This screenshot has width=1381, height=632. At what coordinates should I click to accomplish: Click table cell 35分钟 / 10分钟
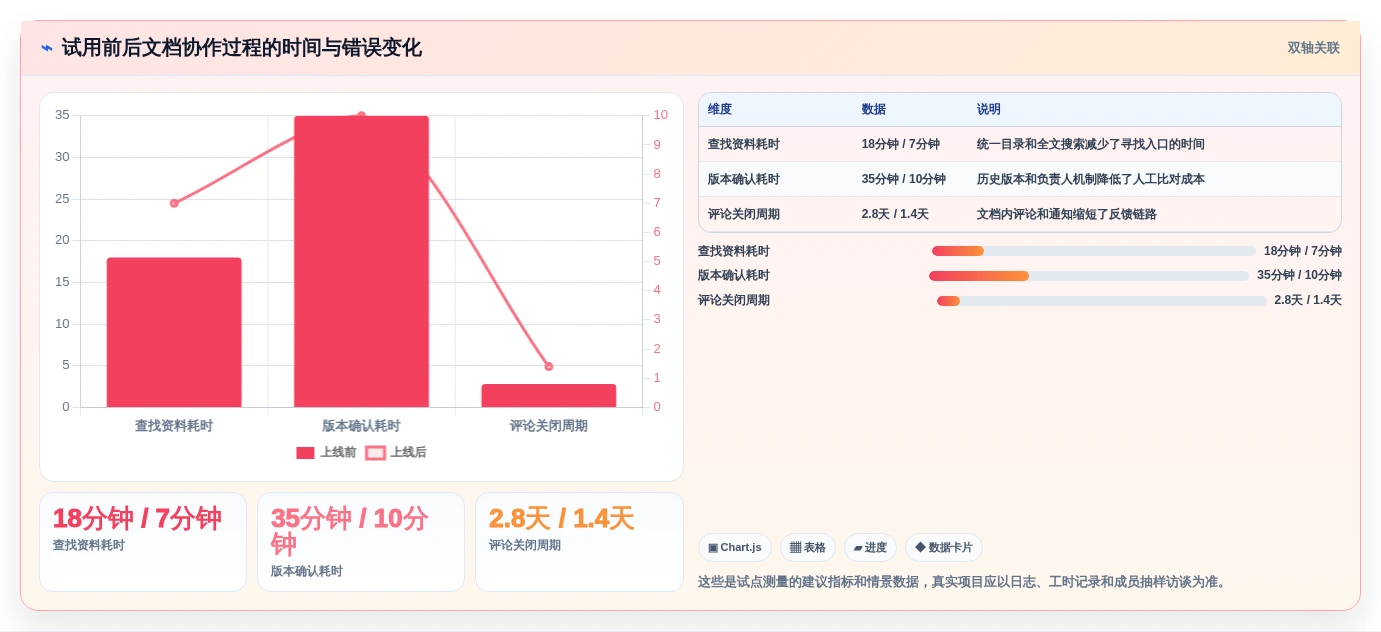coord(903,179)
